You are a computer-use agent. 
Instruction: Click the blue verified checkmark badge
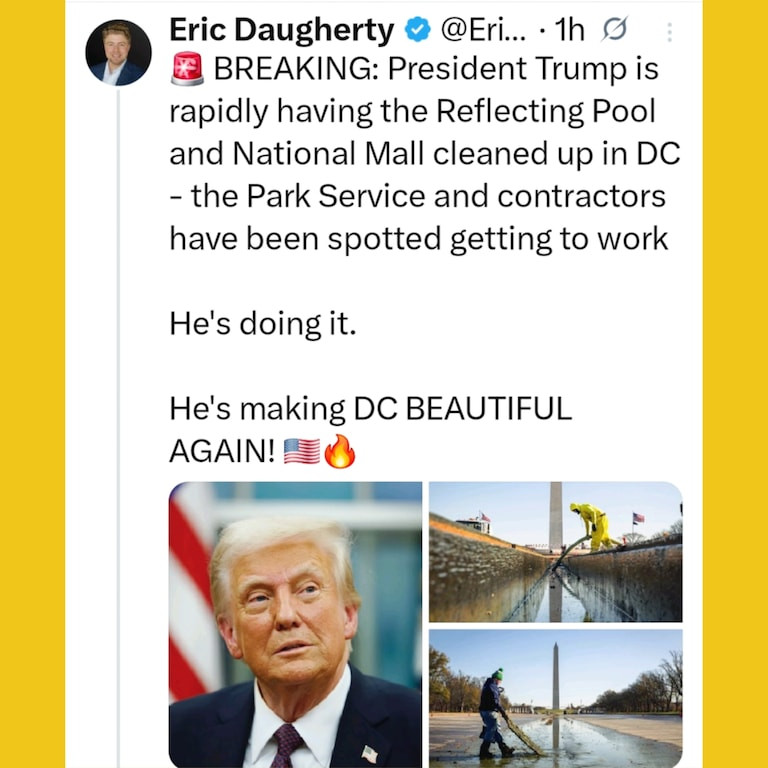coord(416,32)
